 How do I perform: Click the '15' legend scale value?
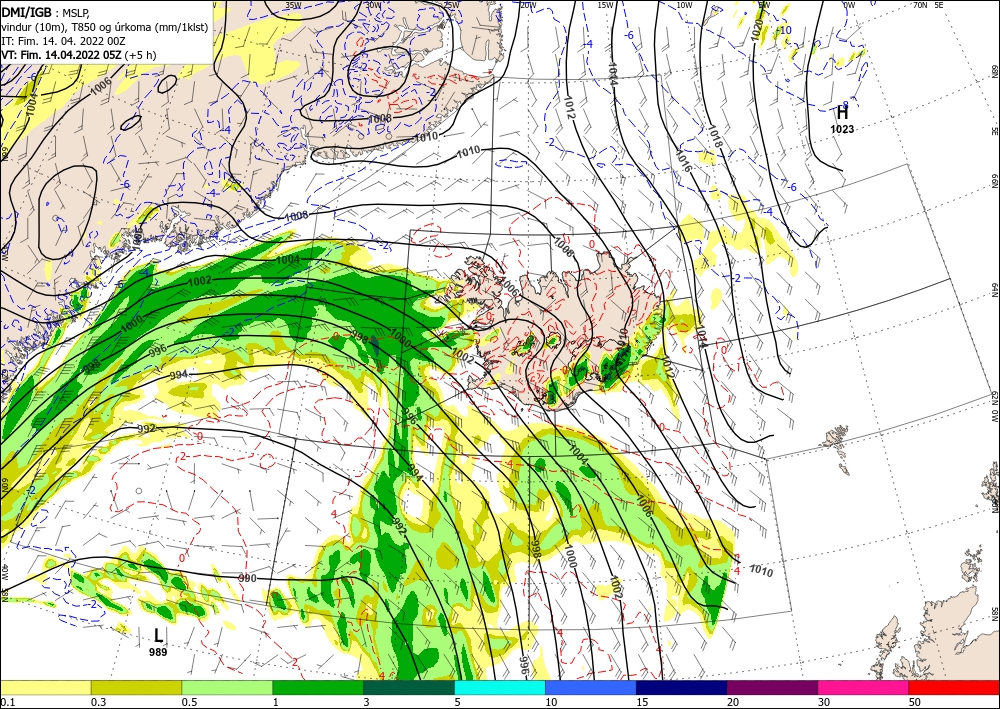(x=642, y=702)
